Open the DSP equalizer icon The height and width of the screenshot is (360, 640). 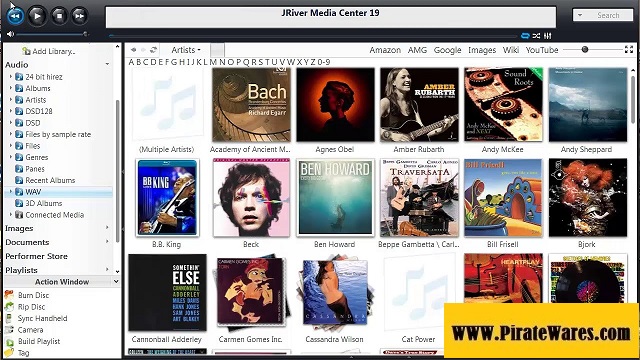(547, 36)
